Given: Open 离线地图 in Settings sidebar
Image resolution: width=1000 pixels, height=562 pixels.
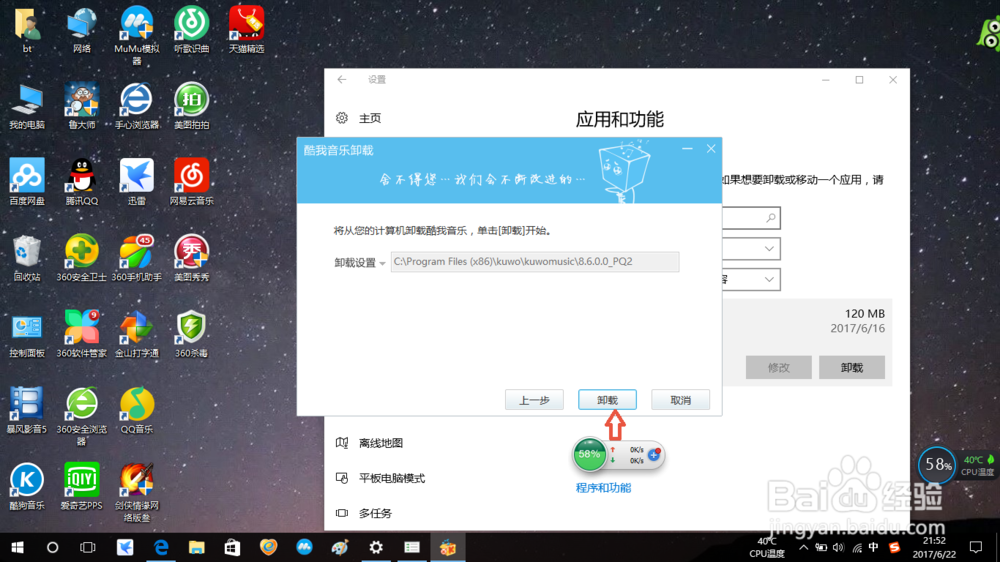Looking at the screenshot, I should (x=370, y=443).
